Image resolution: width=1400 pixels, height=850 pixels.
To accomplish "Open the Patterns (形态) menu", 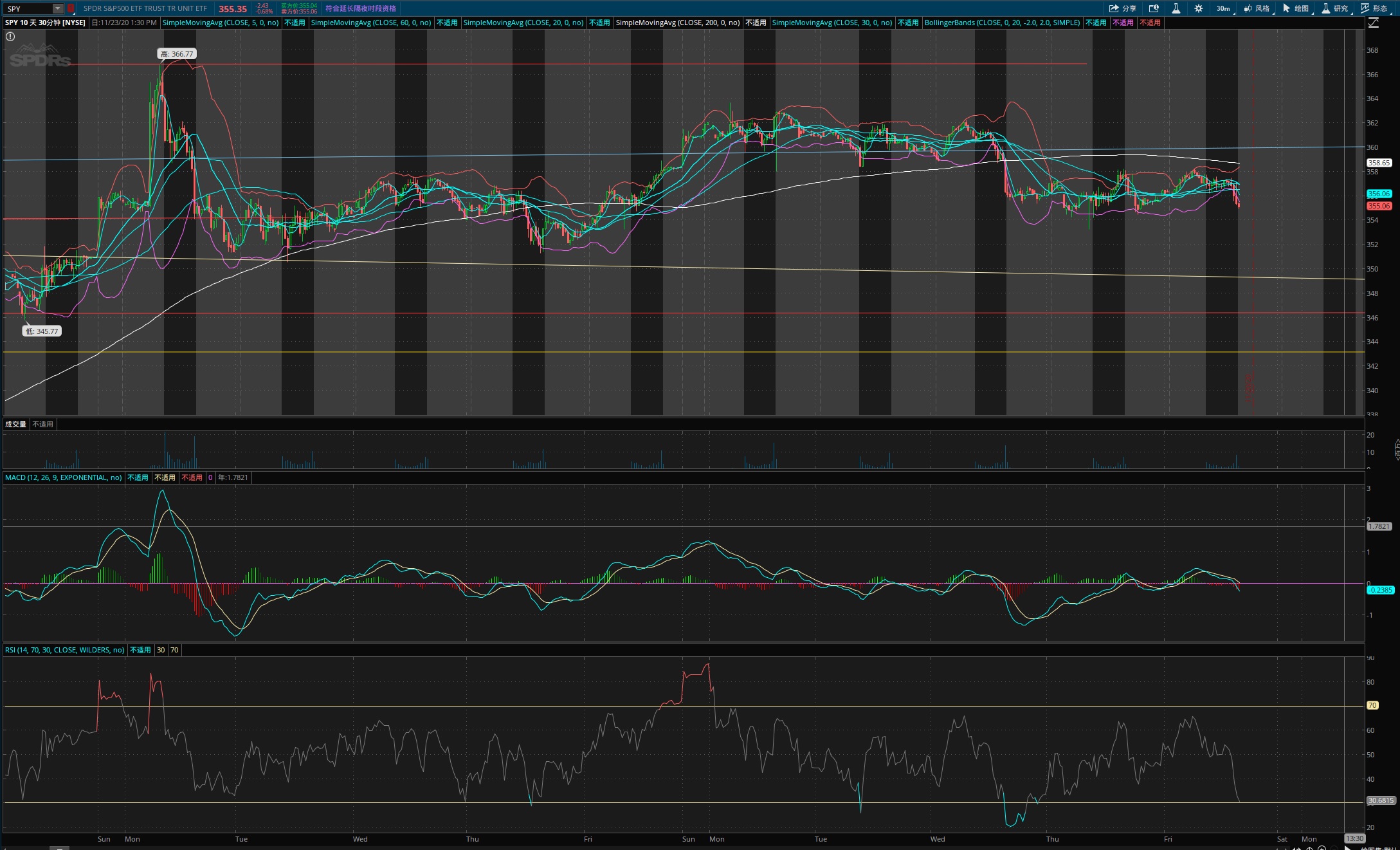I will coord(1374,8).
